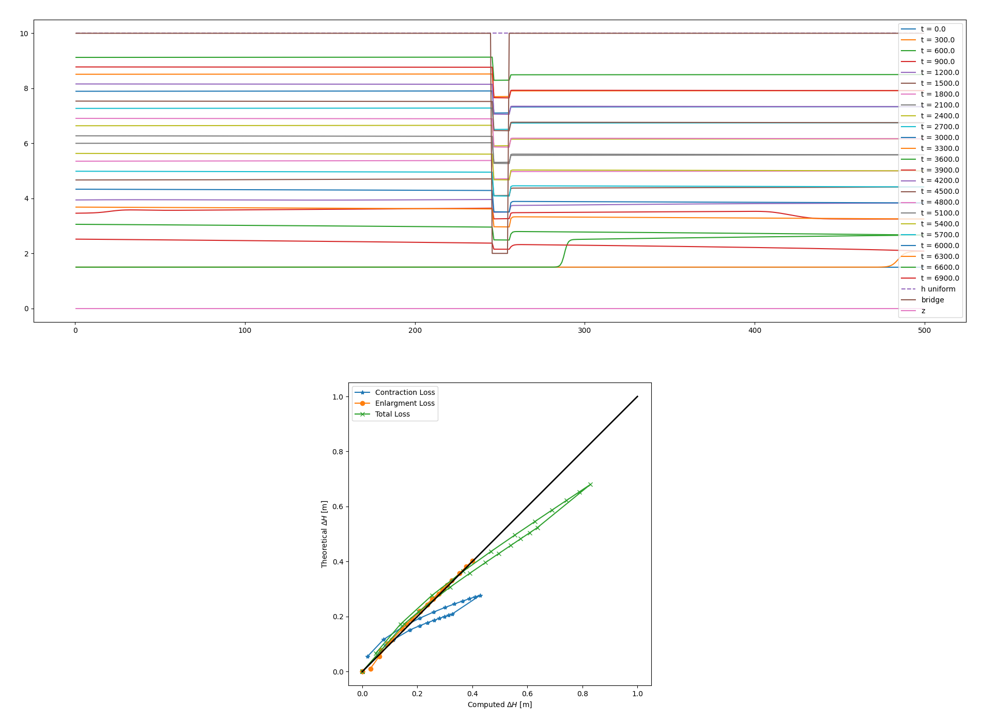Image resolution: width=981 pixels, height=720 pixels.
Task: Click the '1.0' y-axis tick on lower plot
Action: point(338,397)
